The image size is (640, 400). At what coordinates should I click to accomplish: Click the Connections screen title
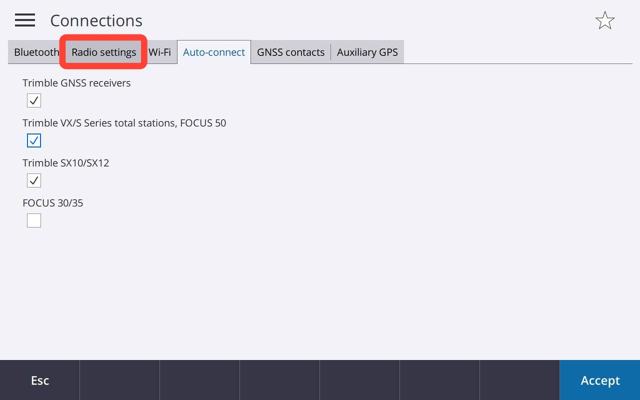(x=96, y=20)
